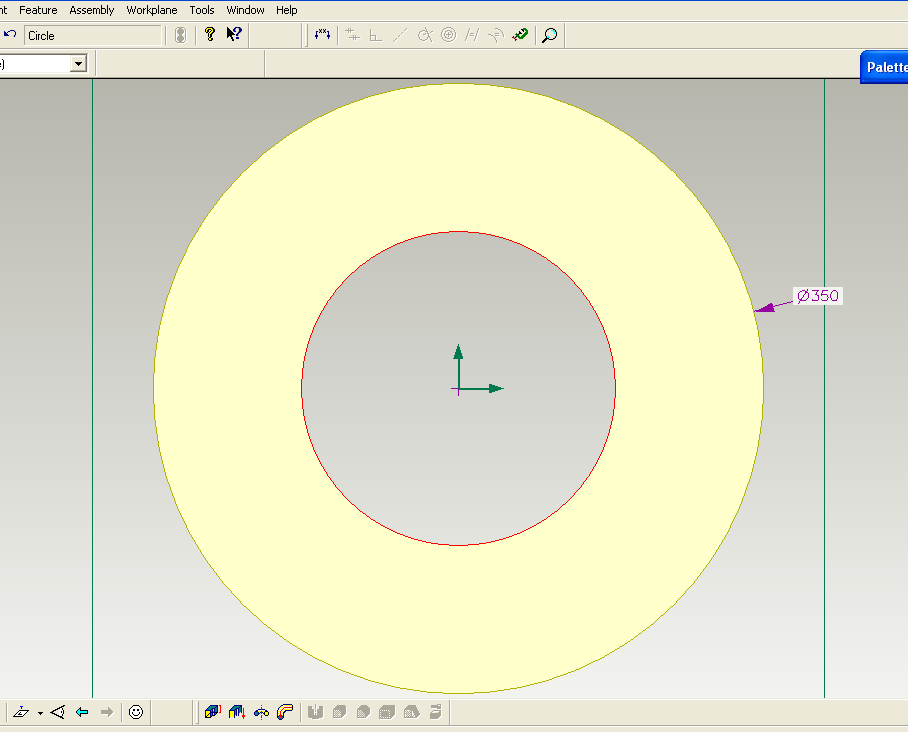Select the smart dimension tool icon
908x732 pixels.
click(323, 35)
